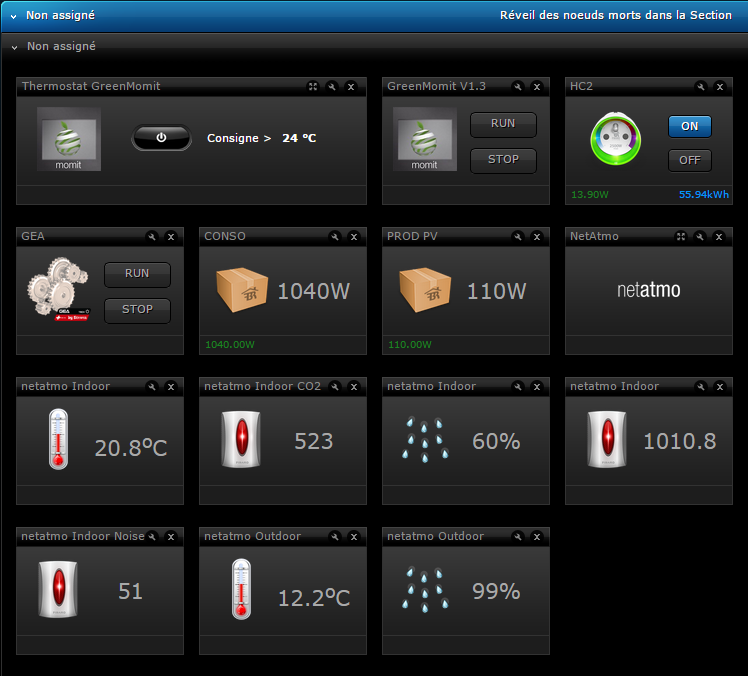Collapse the top Non assigné section header
The image size is (748, 676).
13,16
